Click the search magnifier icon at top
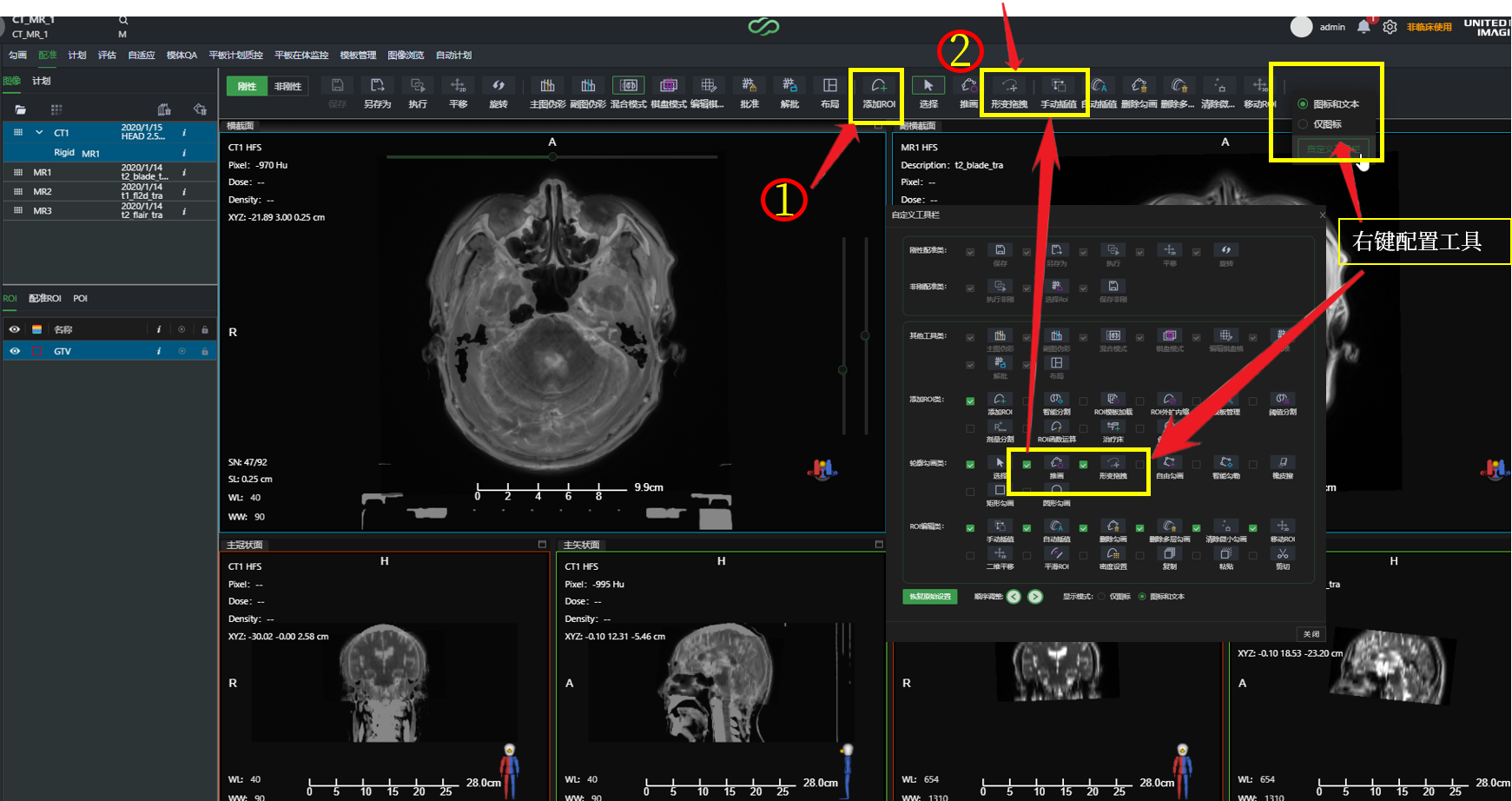 (x=123, y=20)
